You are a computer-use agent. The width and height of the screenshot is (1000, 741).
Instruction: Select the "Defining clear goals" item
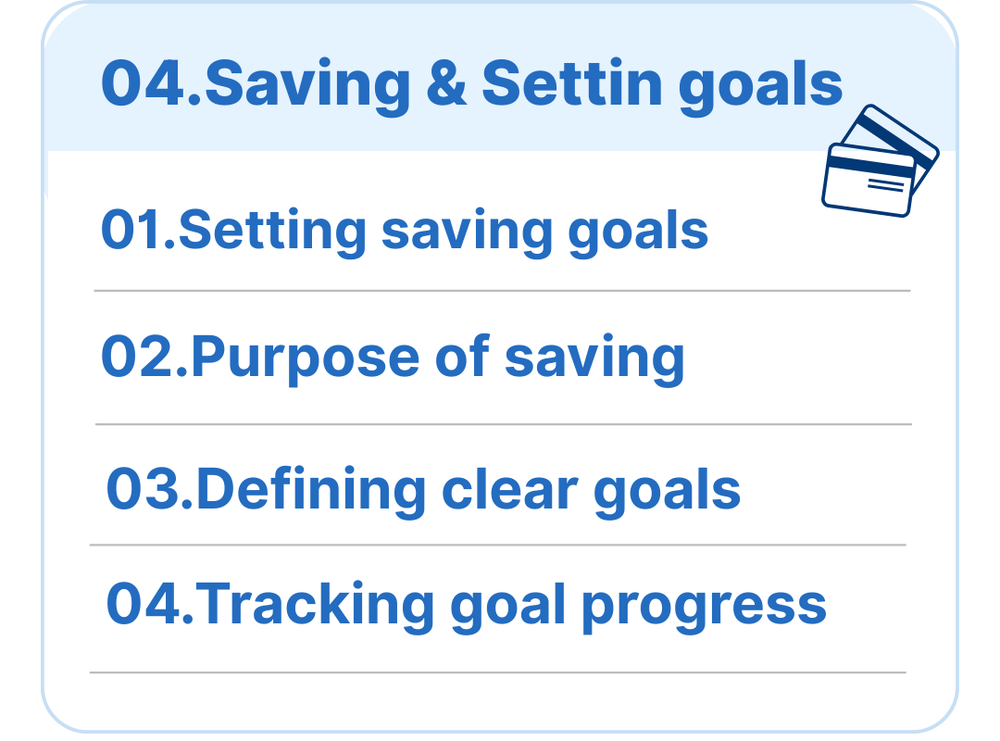[x=422, y=489]
